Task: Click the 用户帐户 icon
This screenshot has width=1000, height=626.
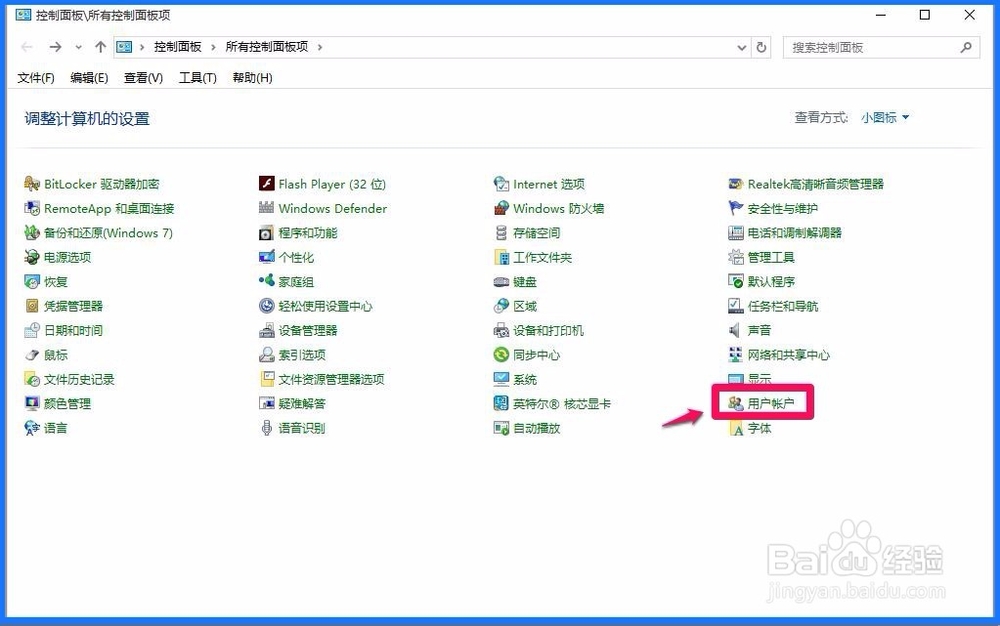Action: pos(736,404)
